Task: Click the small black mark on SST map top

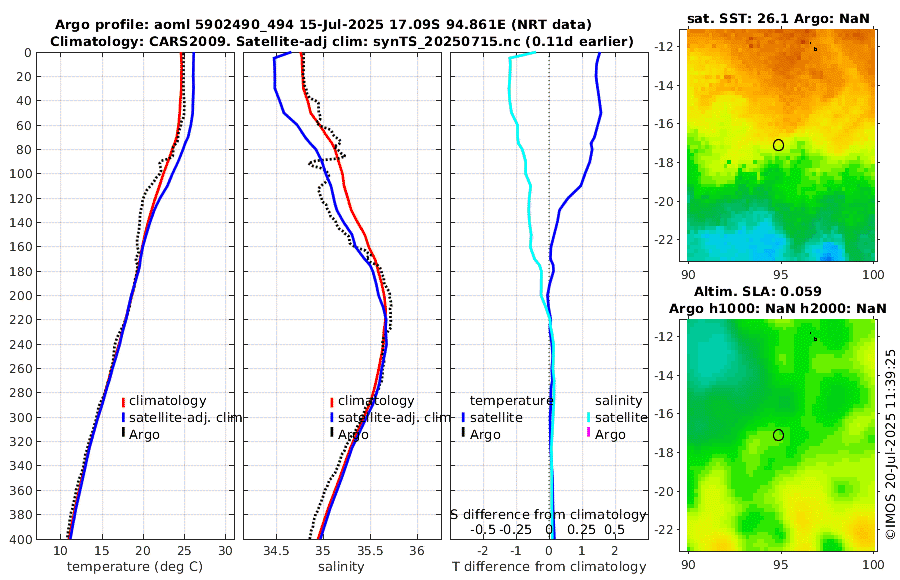Action: 814,48
